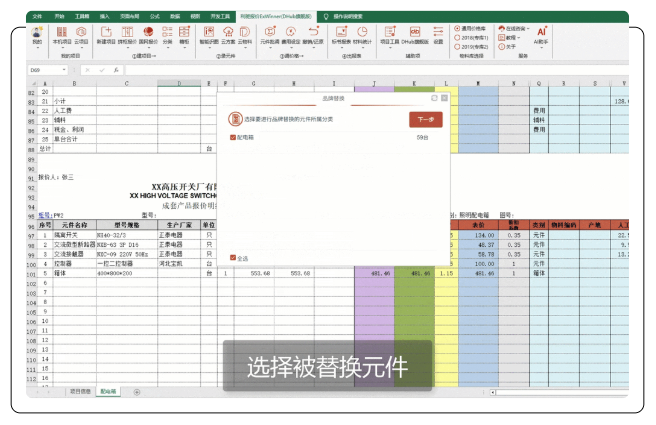Select row header 101
The width and height of the screenshot is (656, 425).
31,275
